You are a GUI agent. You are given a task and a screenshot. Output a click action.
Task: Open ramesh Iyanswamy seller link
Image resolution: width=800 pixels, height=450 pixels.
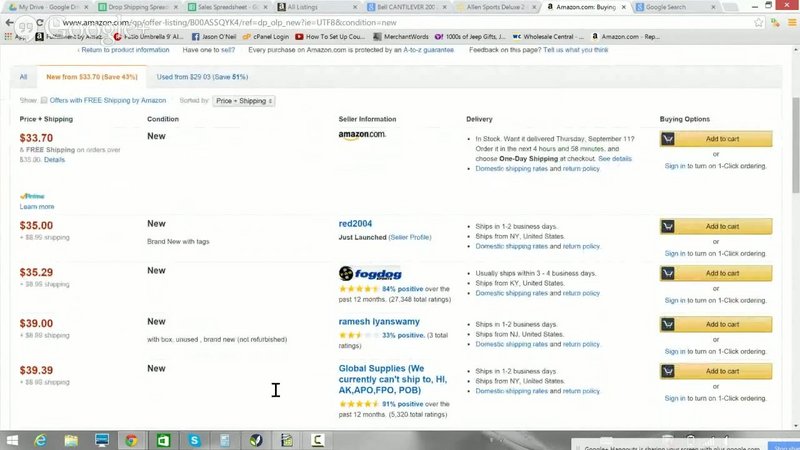click(x=379, y=321)
